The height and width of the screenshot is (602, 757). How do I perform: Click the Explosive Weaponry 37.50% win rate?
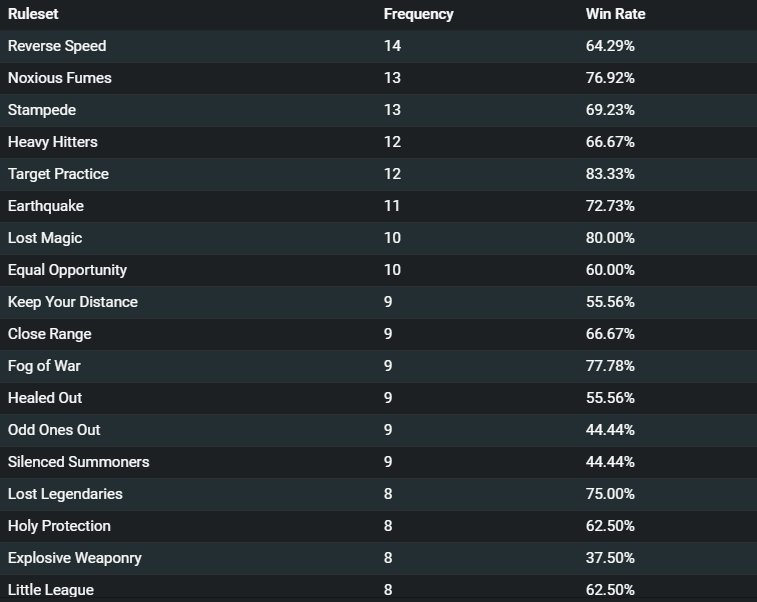point(610,558)
